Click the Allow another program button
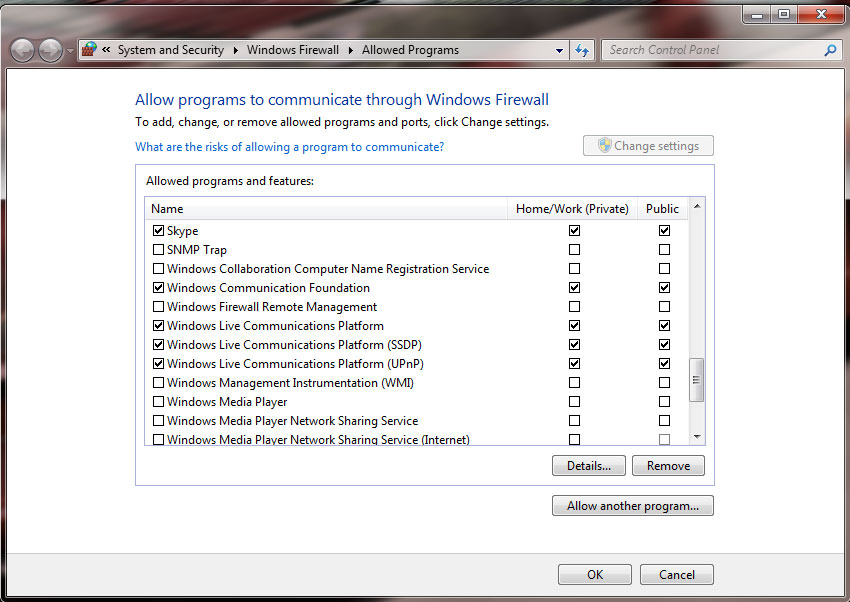The image size is (850, 602). pyautogui.click(x=632, y=506)
